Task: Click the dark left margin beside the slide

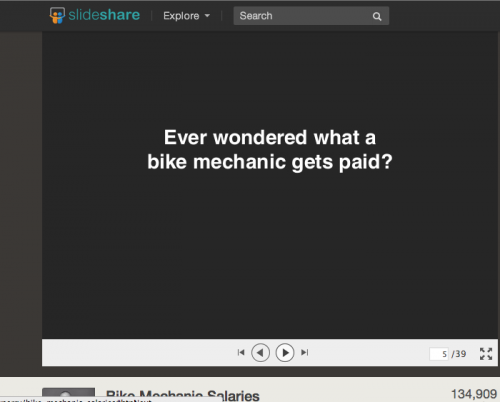Action: coord(21,199)
